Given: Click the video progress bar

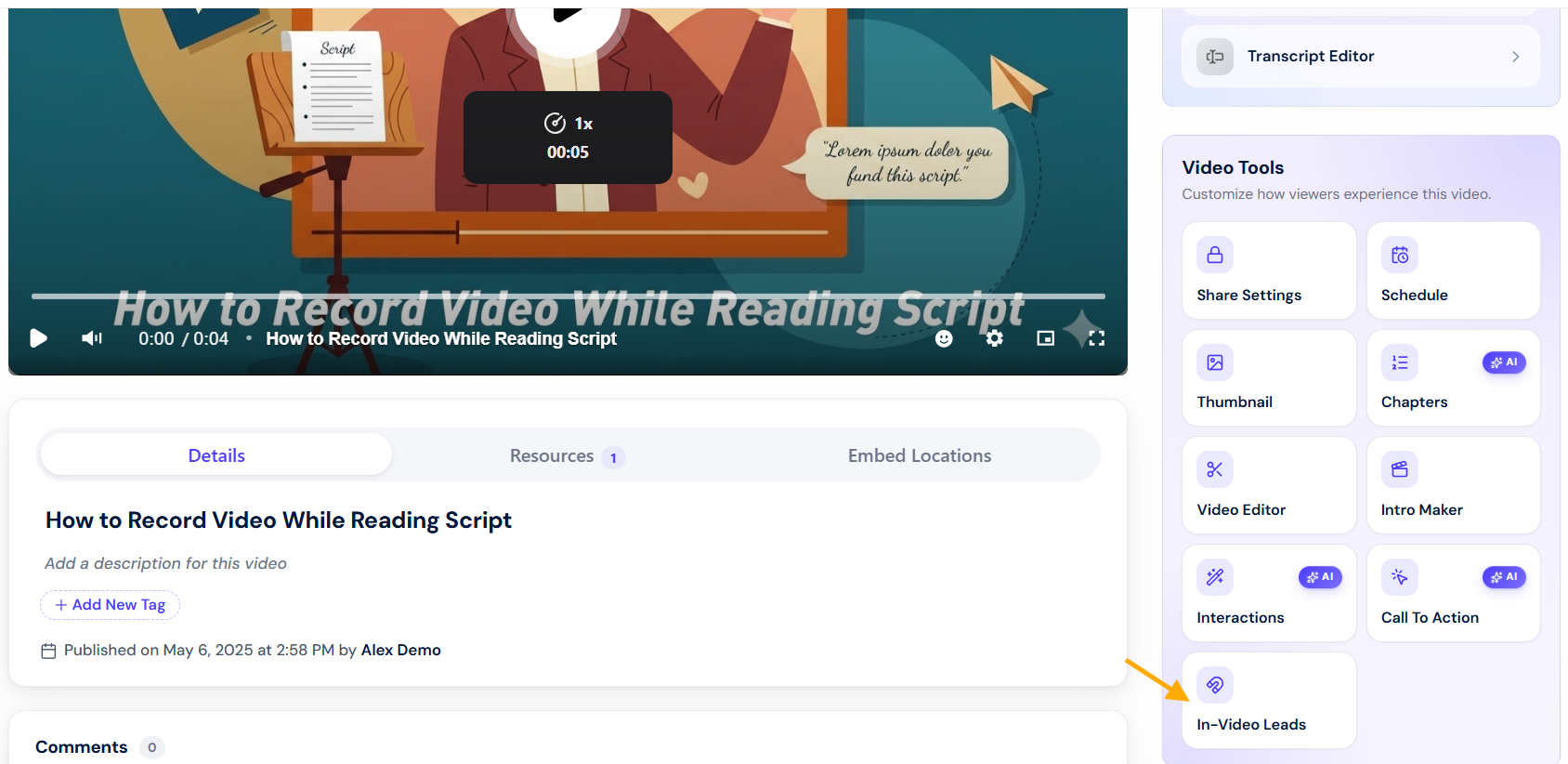Looking at the screenshot, I should click(x=568, y=296).
